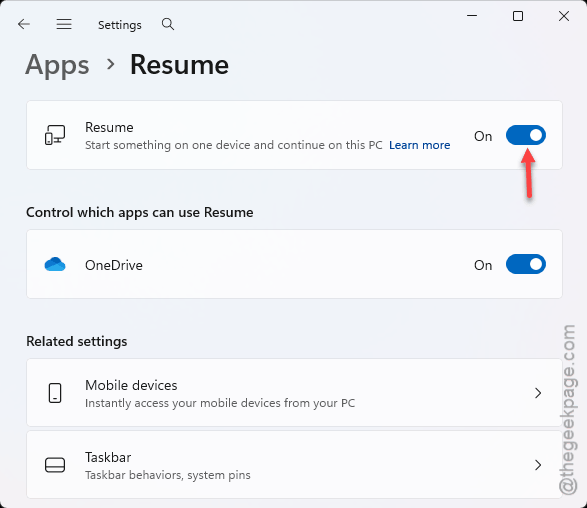Click the Settings window title
The height and width of the screenshot is (508, 587).
tap(120, 25)
